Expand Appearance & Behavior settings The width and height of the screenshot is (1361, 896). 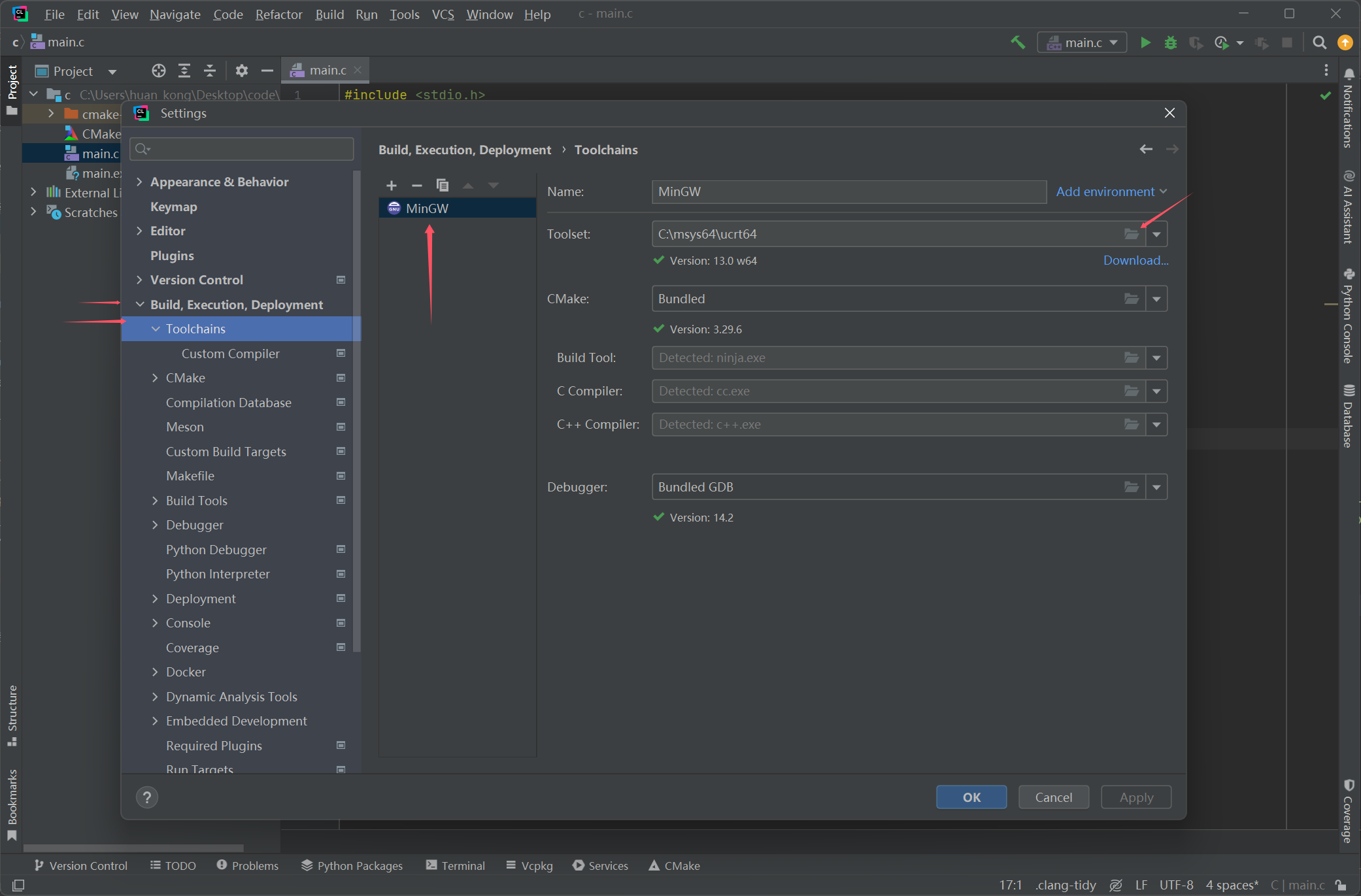coord(139,182)
